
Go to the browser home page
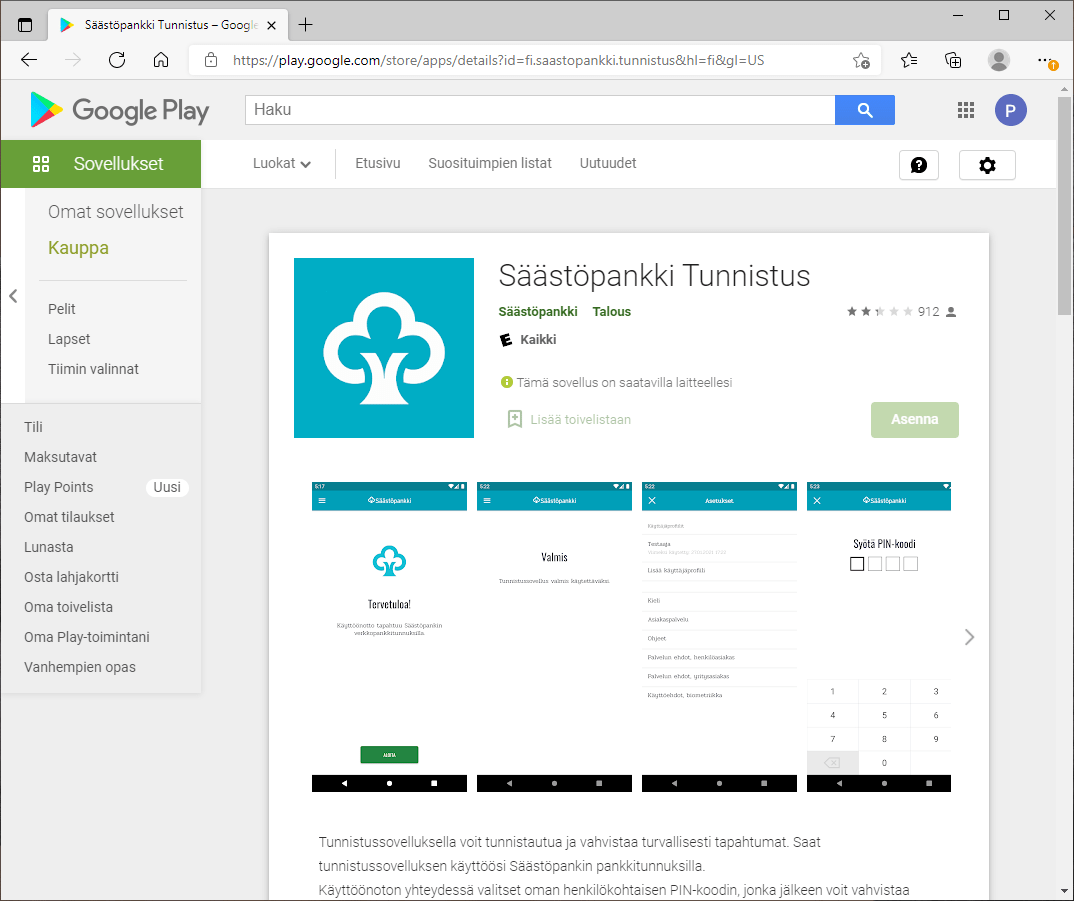point(161,60)
